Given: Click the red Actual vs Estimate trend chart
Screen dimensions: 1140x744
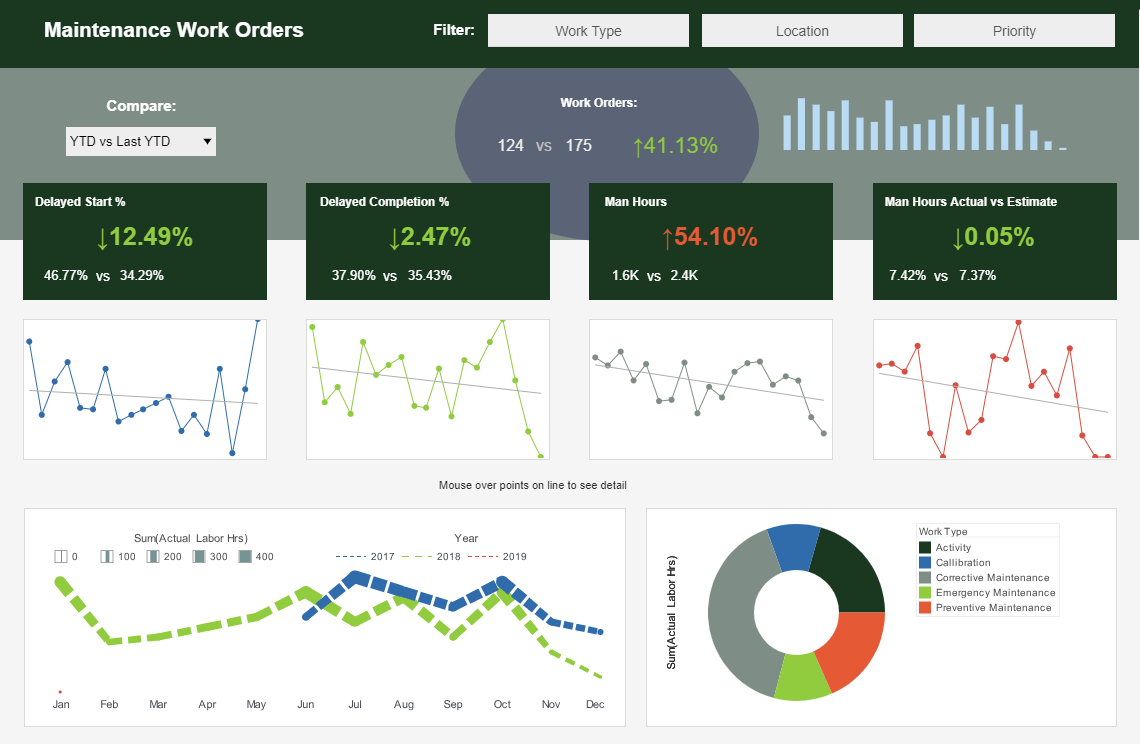Looking at the screenshot, I should pos(995,389).
